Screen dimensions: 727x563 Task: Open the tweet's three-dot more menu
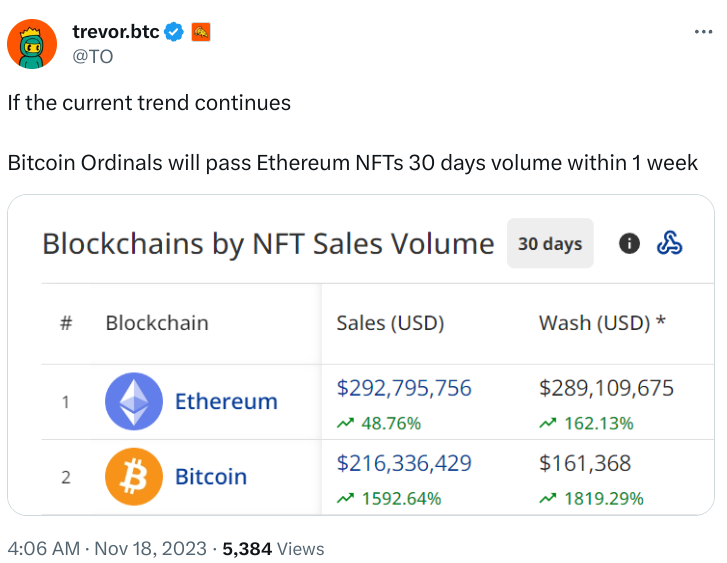(703, 32)
